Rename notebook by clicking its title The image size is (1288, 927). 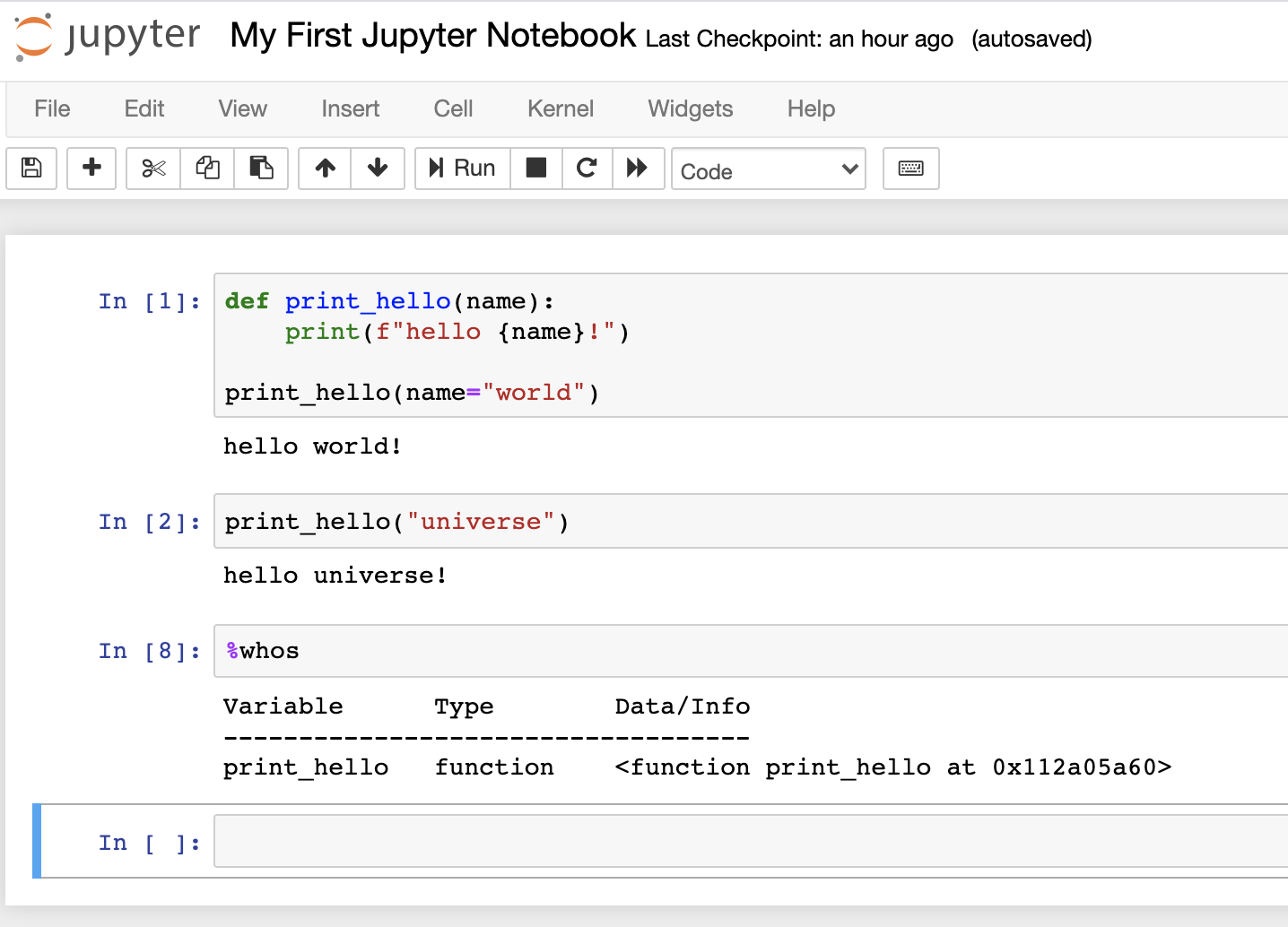pos(433,36)
